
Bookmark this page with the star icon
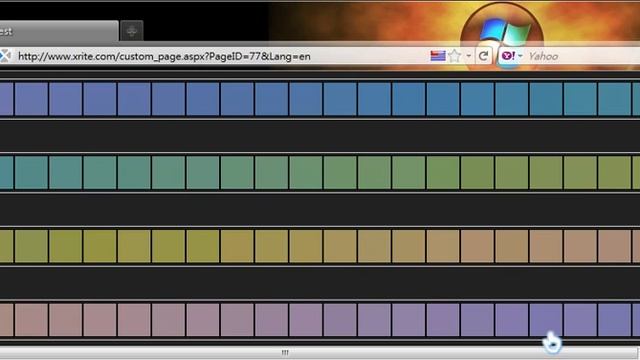point(455,56)
